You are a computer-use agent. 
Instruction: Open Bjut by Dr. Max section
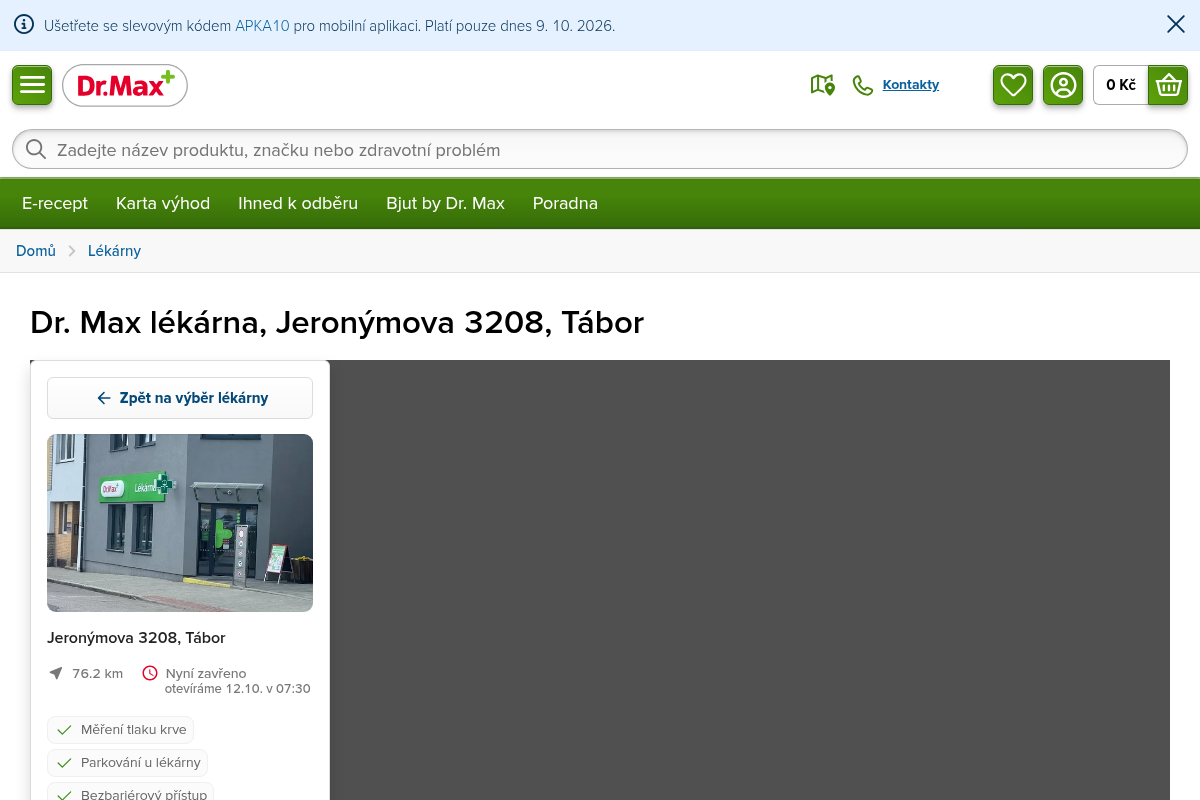pyautogui.click(x=445, y=203)
